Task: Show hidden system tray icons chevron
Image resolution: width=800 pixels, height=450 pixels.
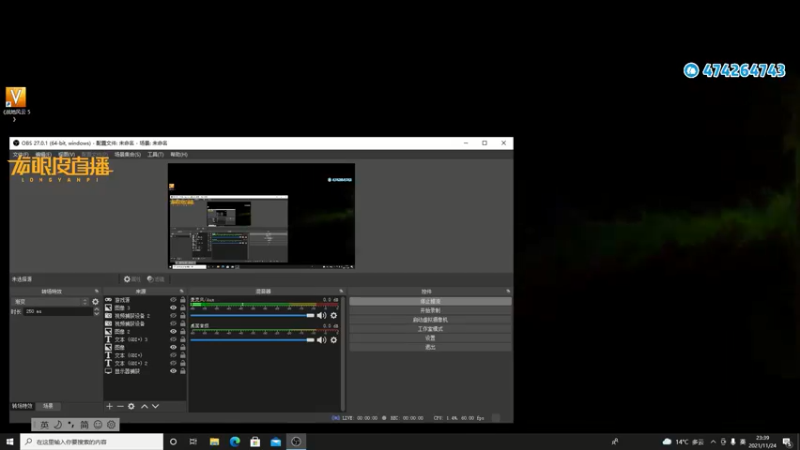Action: coord(713,442)
